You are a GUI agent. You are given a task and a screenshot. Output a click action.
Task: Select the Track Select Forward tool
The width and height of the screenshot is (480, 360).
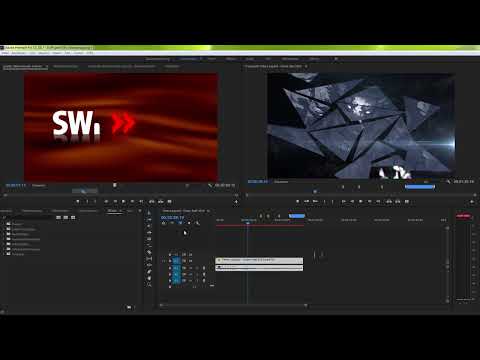click(149, 220)
